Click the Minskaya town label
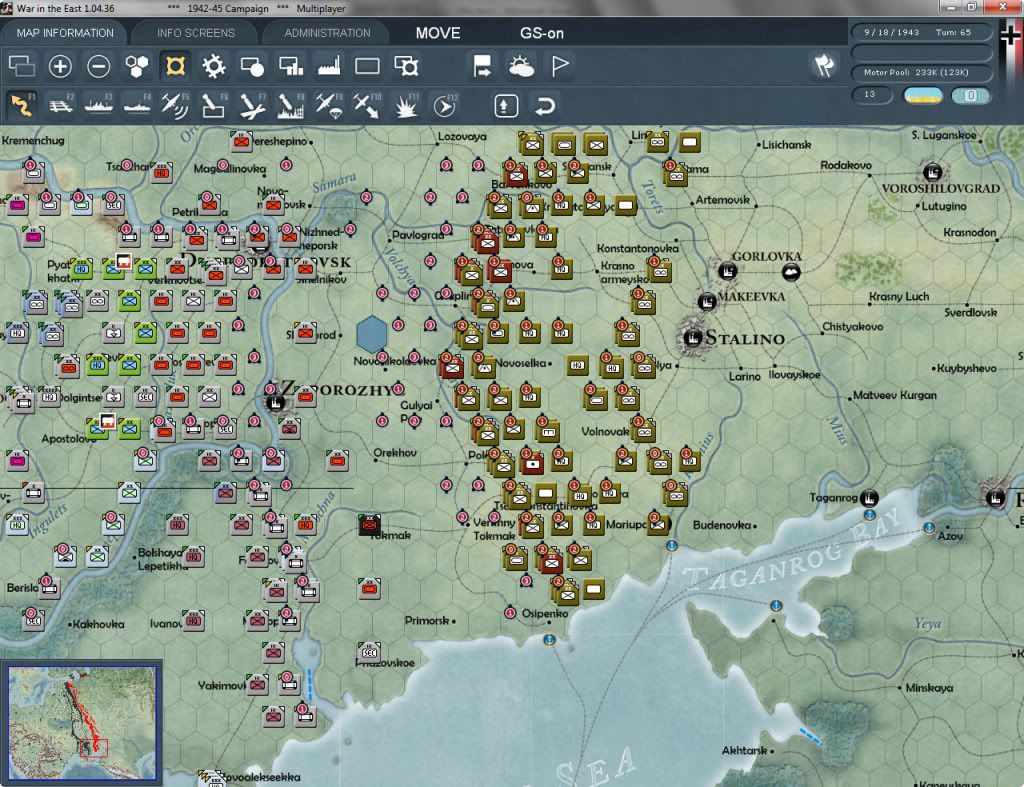1024x787 pixels. pos(929,688)
